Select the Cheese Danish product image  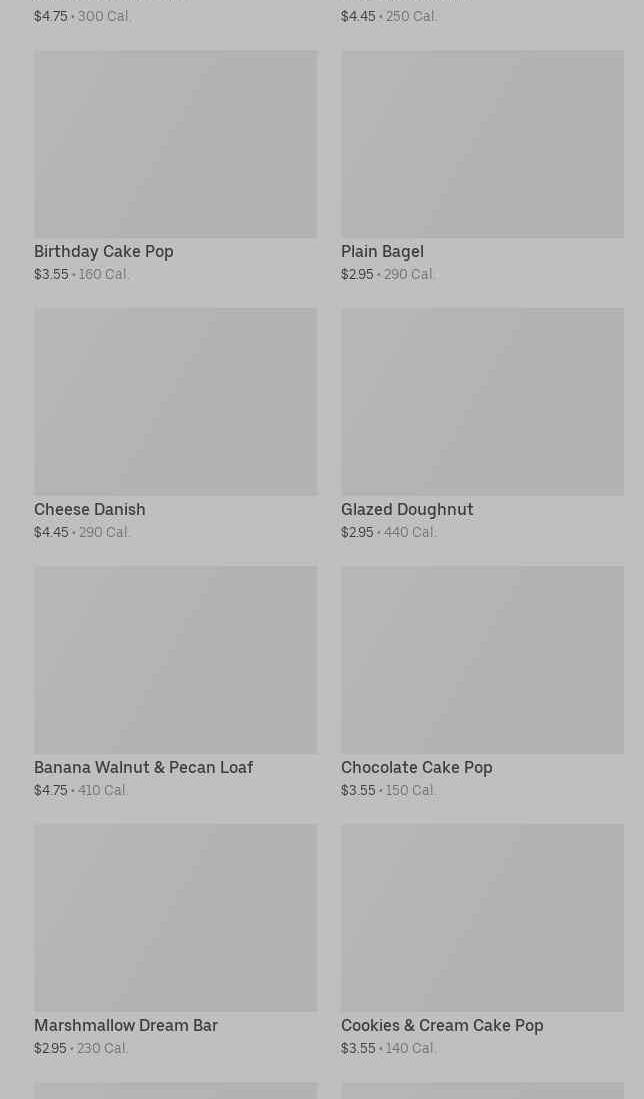(x=175, y=401)
